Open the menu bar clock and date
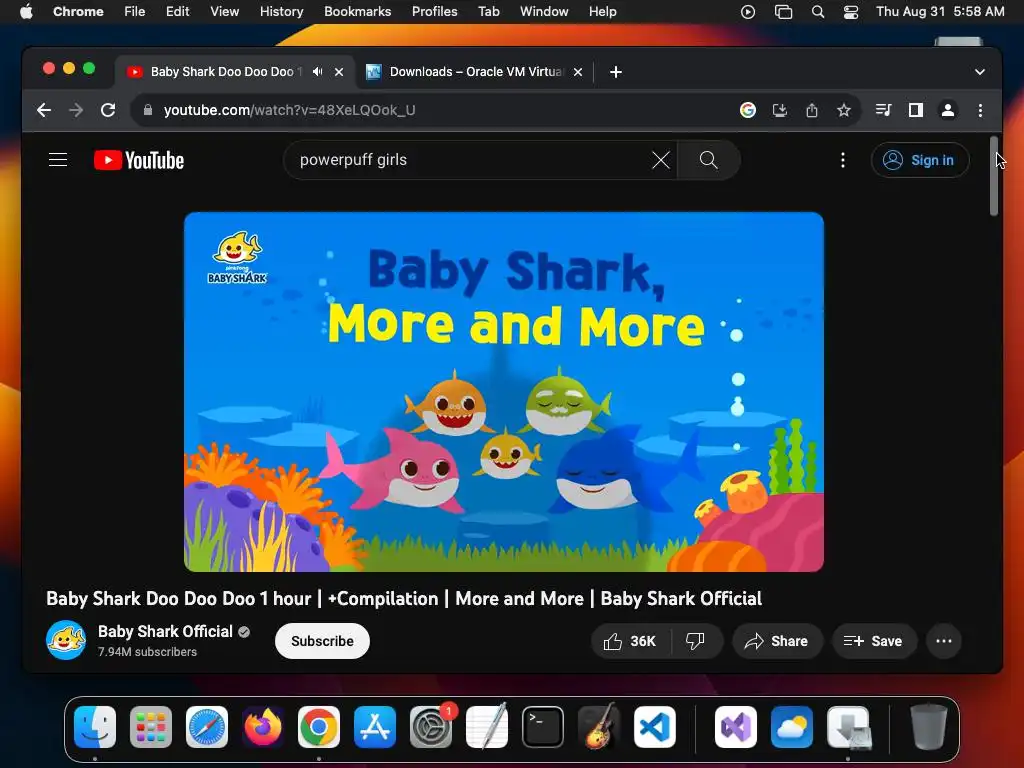 pyautogui.click(x=940, y=12)
